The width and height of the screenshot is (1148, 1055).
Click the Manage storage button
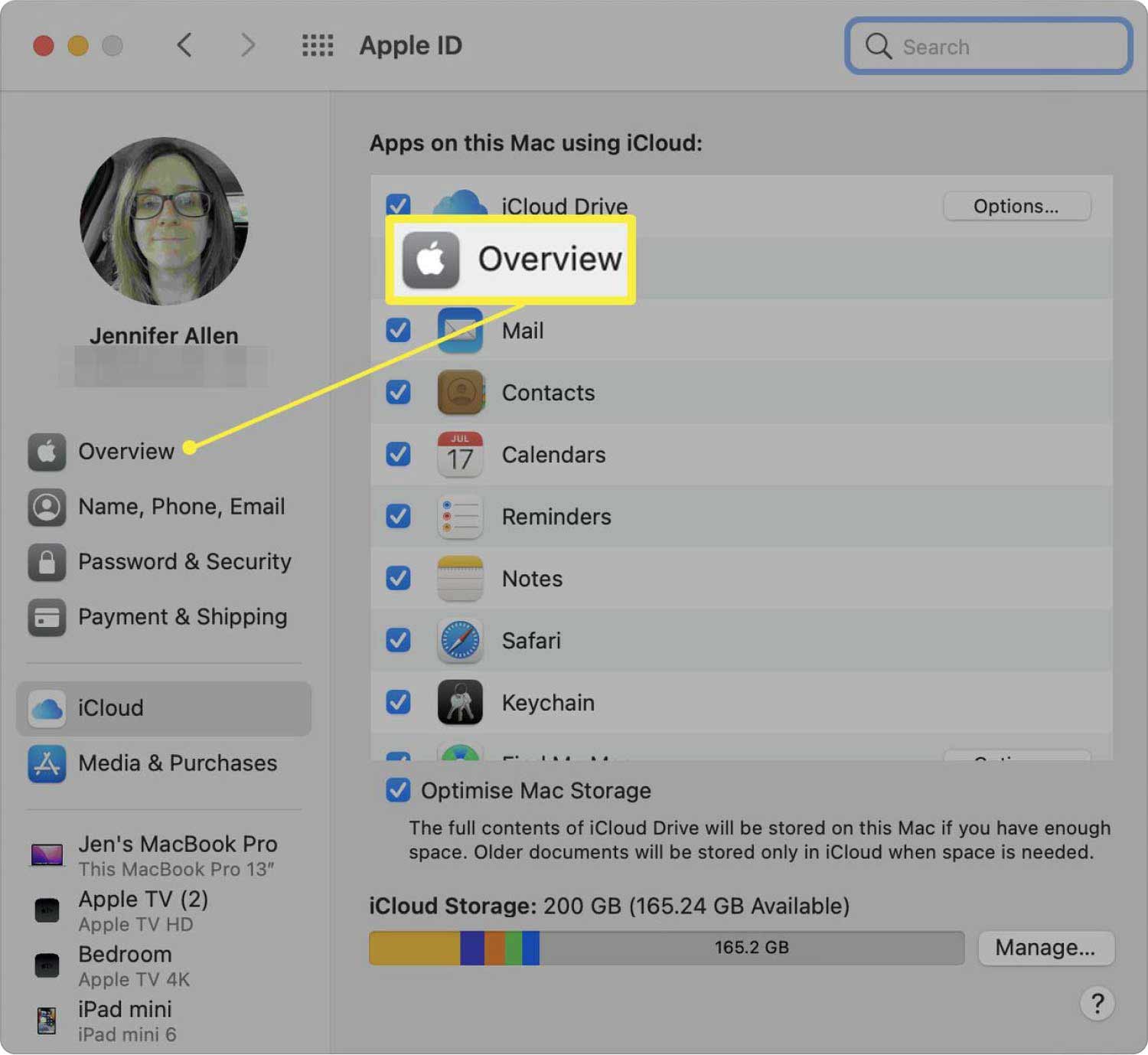(1045, 948)
